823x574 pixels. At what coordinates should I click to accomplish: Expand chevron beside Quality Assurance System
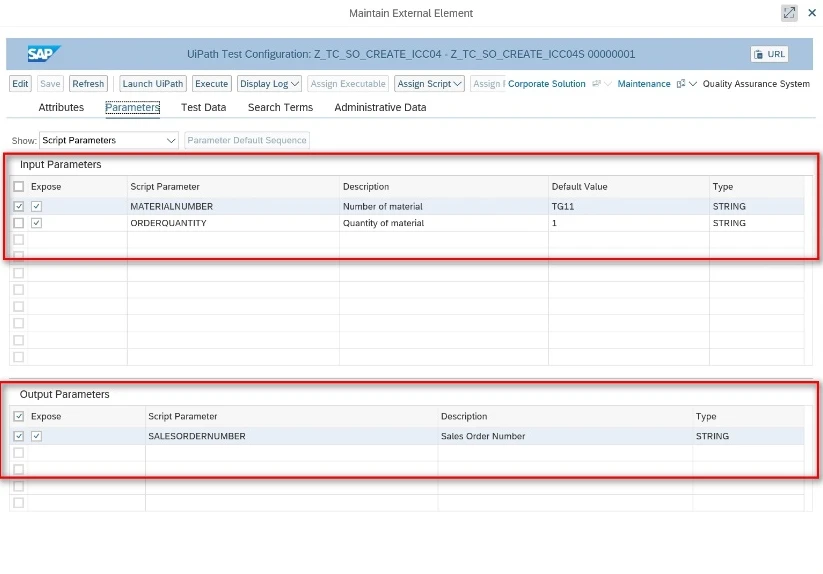coord(693,83)
